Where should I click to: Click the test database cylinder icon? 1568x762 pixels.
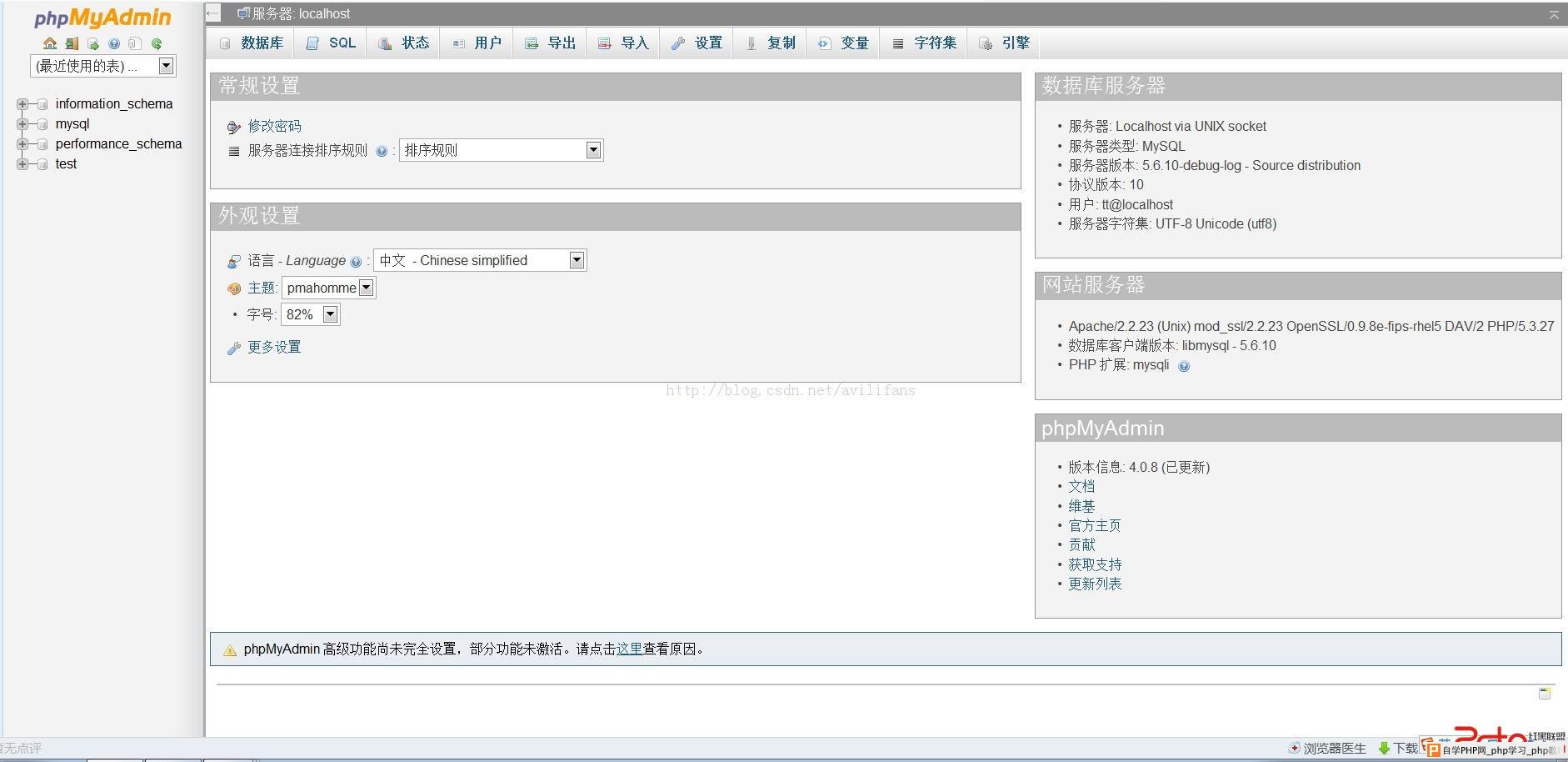click(42, 164)
